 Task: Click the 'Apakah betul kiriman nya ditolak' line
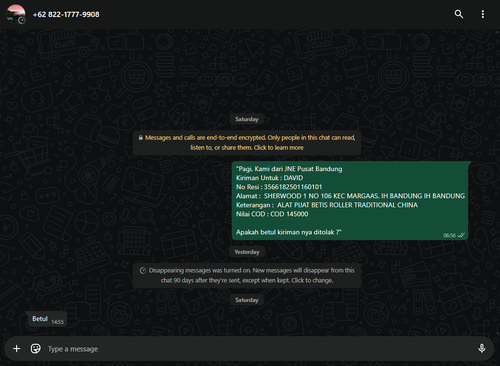(x=289, y=232)
